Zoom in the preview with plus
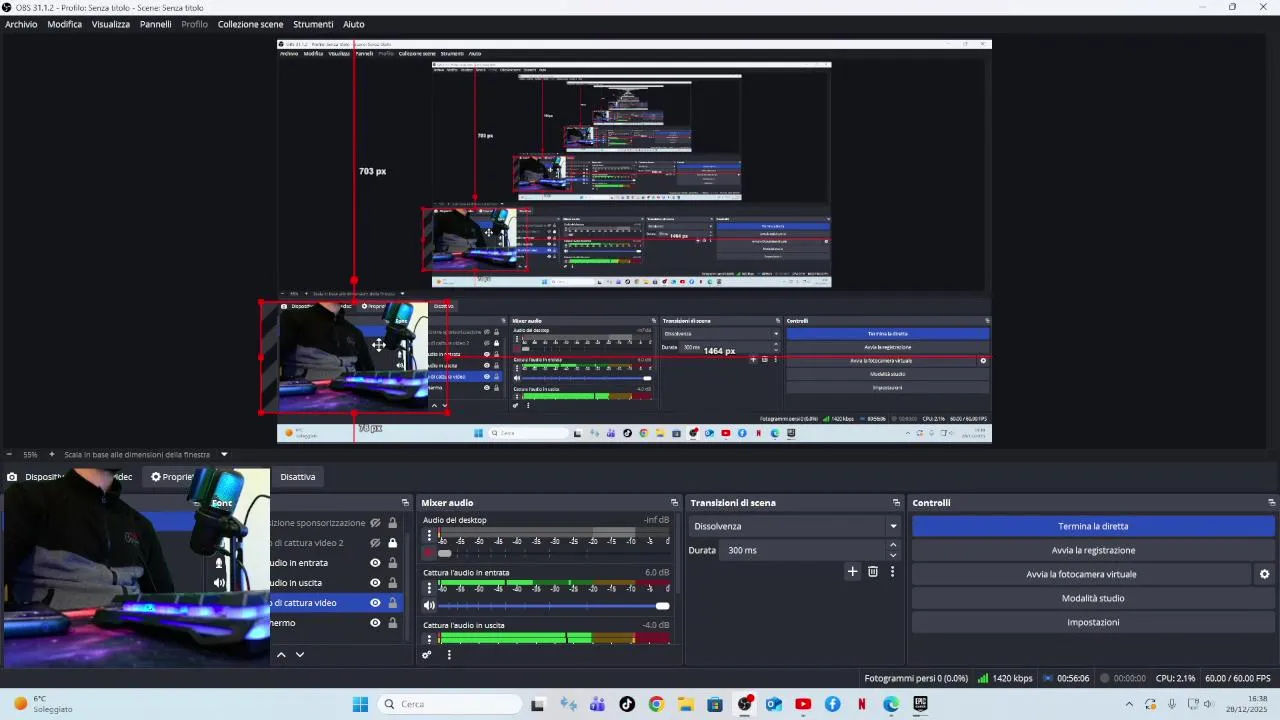1280x720 pixels. (x=52, y=454)
